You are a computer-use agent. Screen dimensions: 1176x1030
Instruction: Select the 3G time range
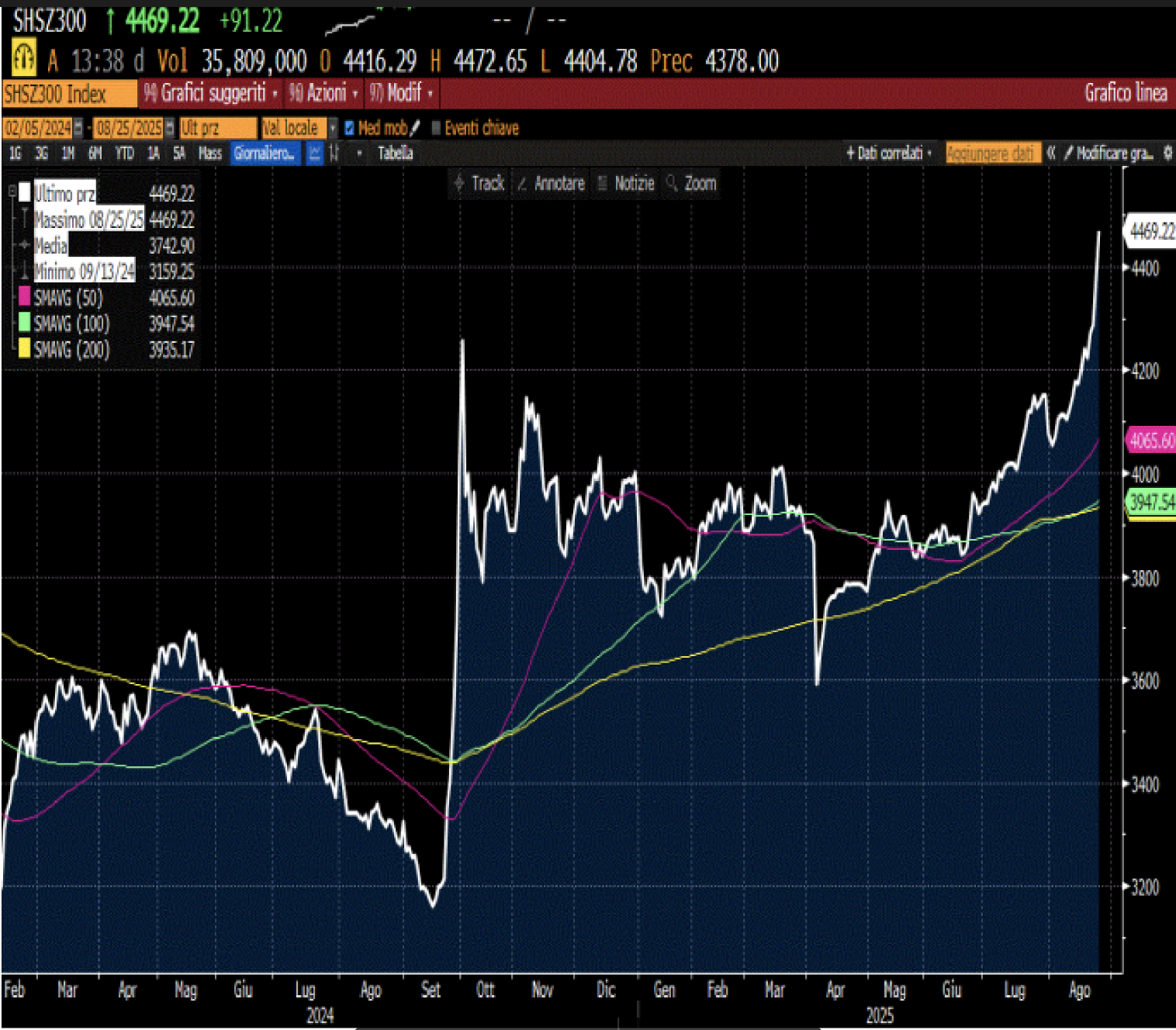click(42, 154)
